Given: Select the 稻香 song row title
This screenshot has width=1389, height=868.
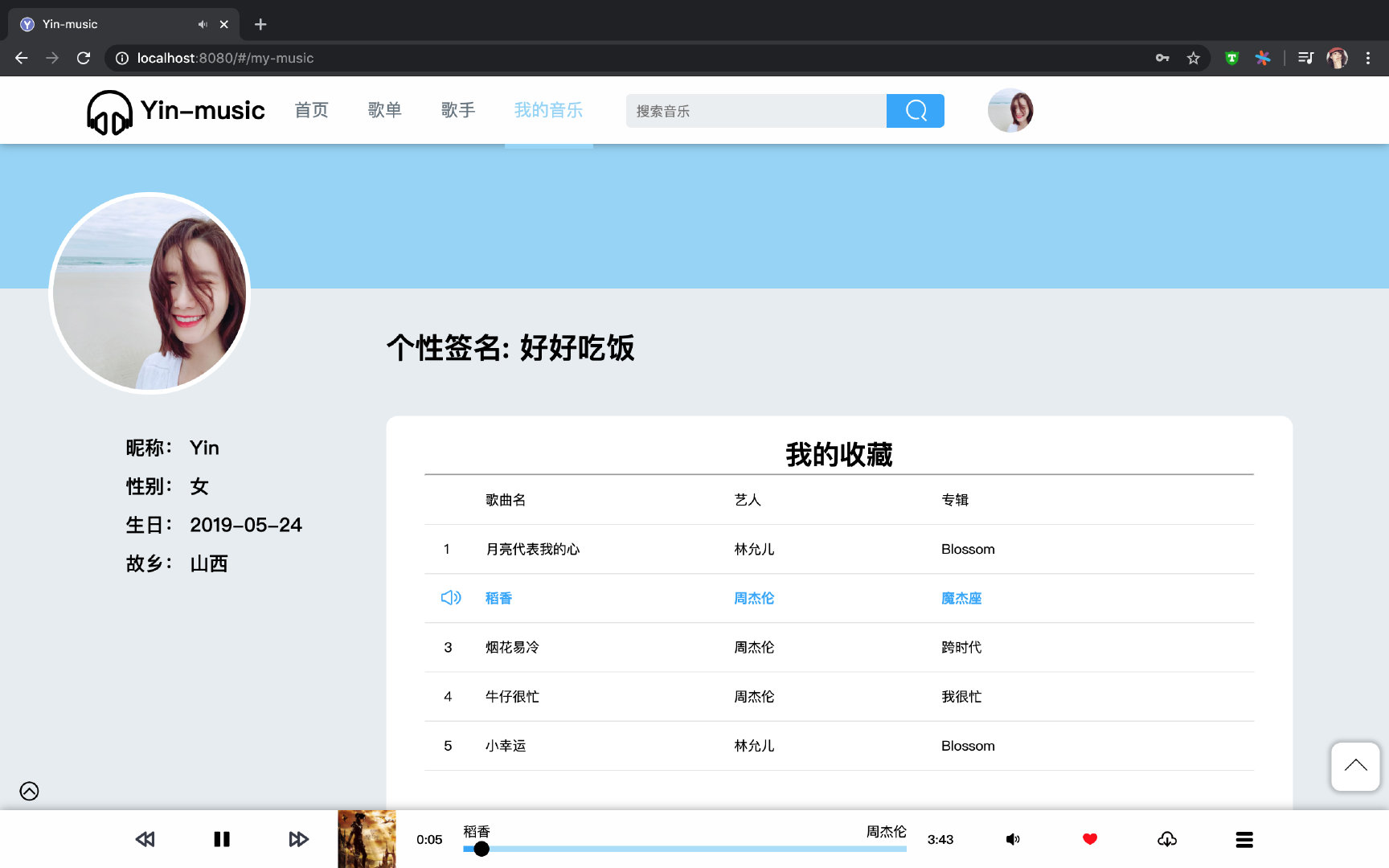Looking at the screenshot, I should point(498,598).
